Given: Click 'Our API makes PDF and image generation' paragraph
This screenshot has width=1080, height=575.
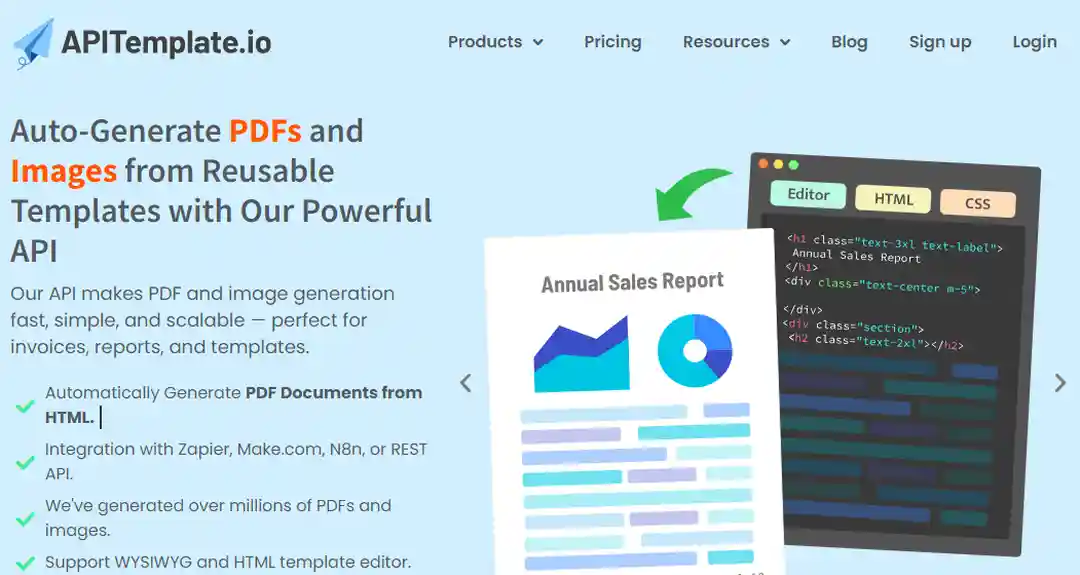Looking at the screenshot, I should coord(202,320).
